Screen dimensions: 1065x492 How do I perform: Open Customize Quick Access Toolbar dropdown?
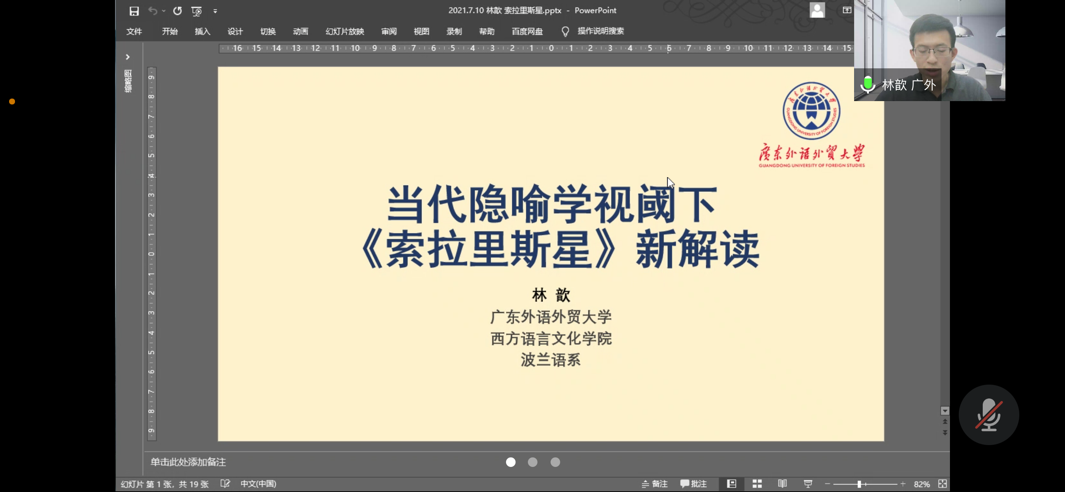pos(215,11)
